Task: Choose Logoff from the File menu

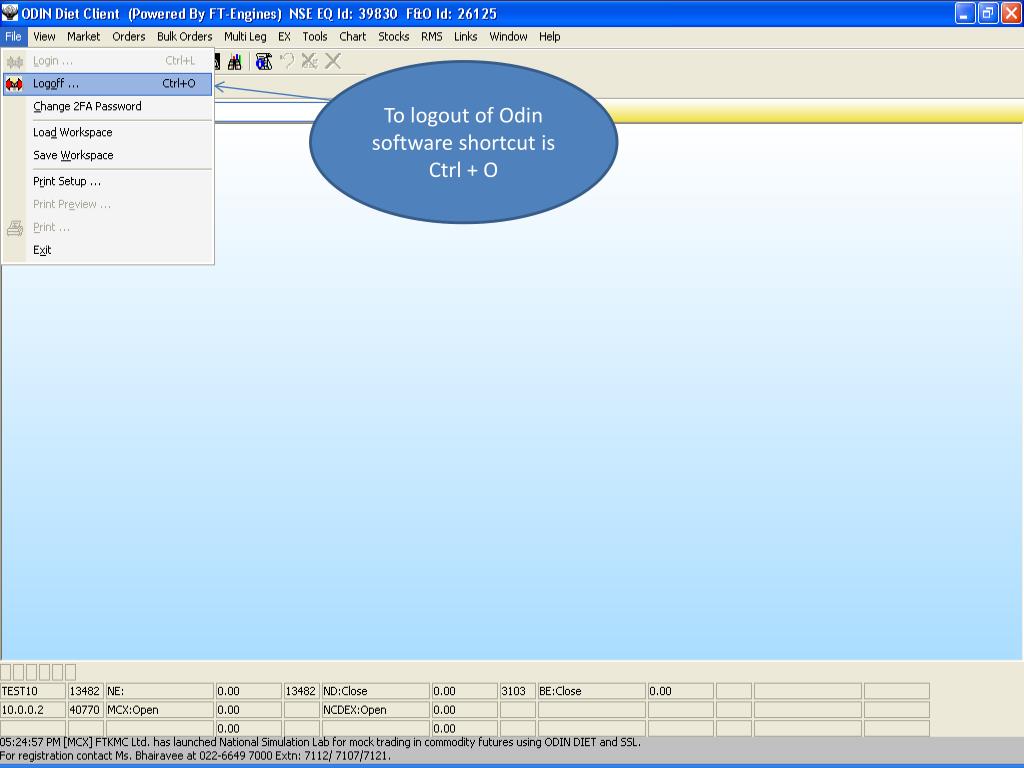Action: (108, 84)
